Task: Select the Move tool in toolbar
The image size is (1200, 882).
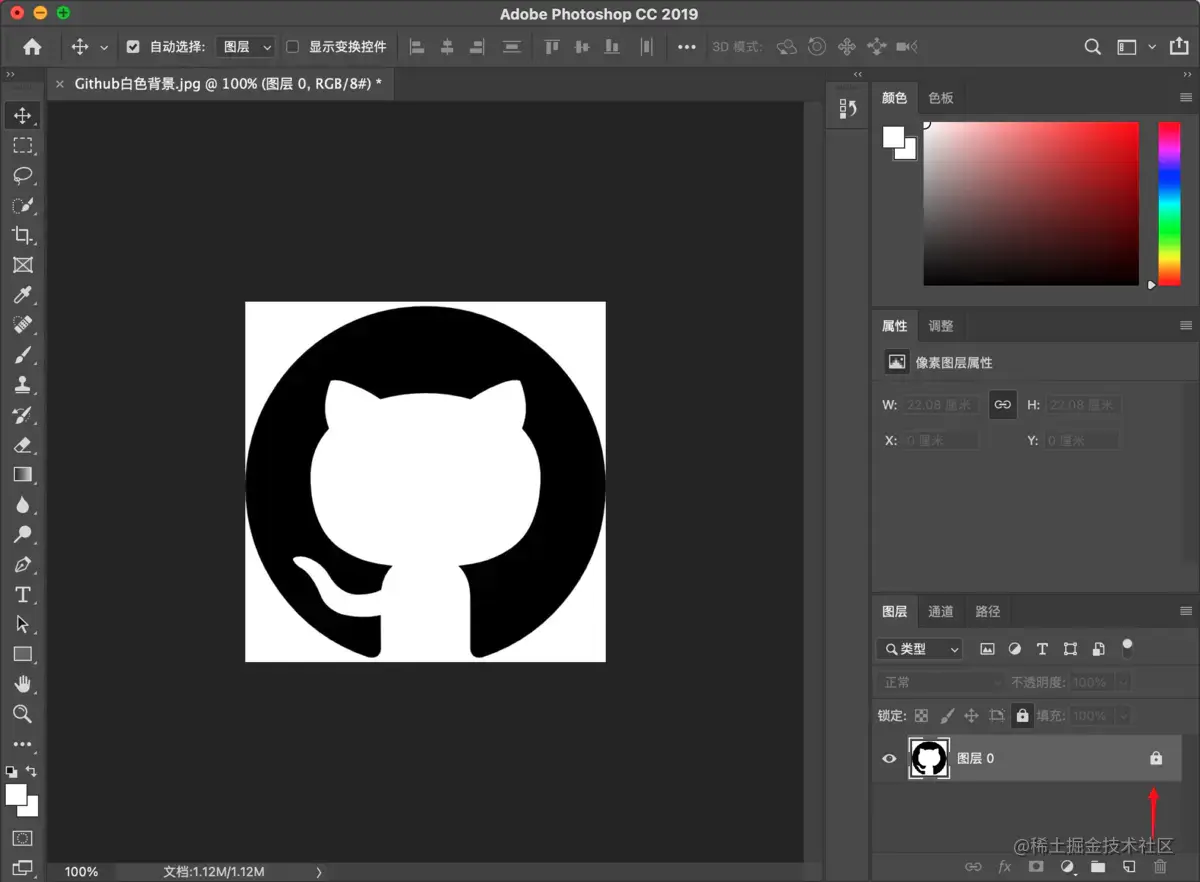Action: coord(23,115)
